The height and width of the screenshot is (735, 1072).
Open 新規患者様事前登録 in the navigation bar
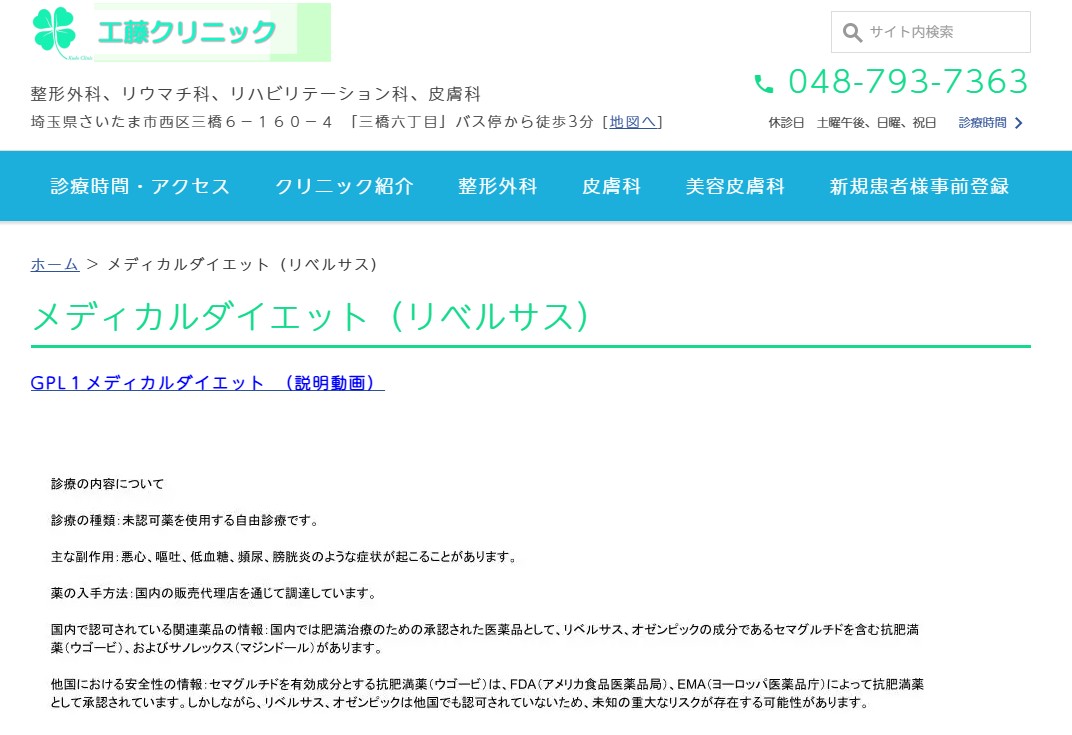point(920,186)
